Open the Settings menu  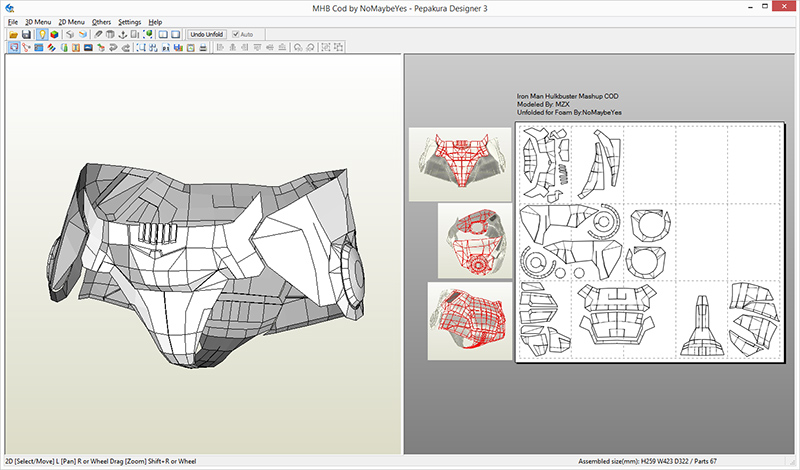click(129, 22)
